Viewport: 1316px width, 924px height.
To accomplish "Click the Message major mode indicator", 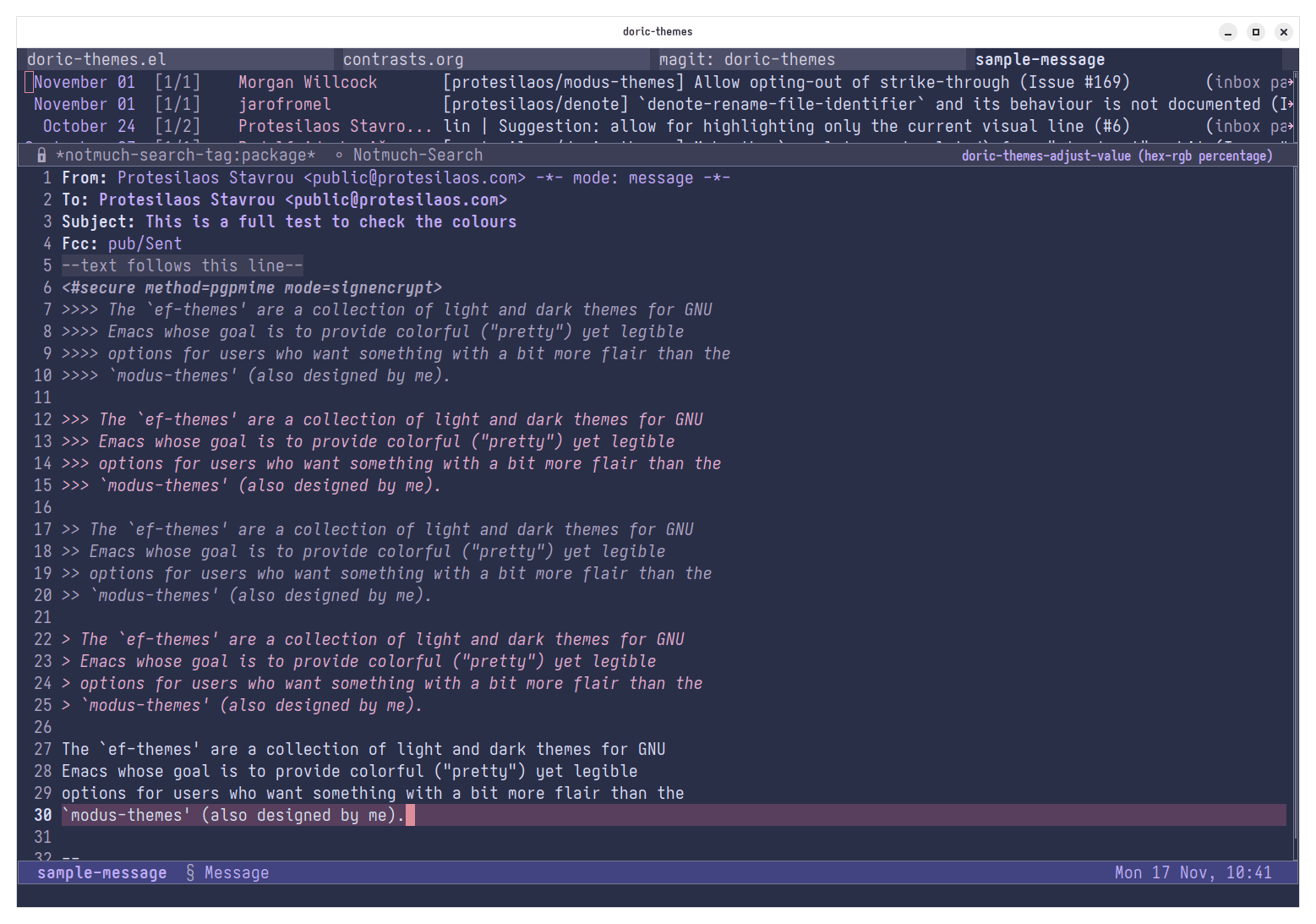I will (x=237, y=872).
